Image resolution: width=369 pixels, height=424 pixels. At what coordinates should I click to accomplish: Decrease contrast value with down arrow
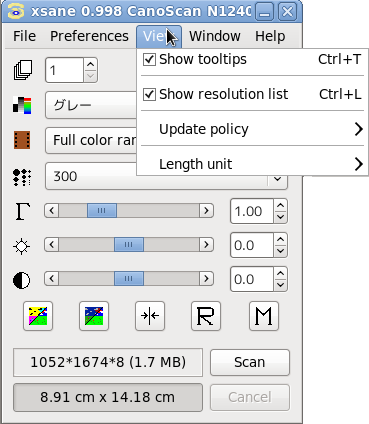tap(280, 285)
